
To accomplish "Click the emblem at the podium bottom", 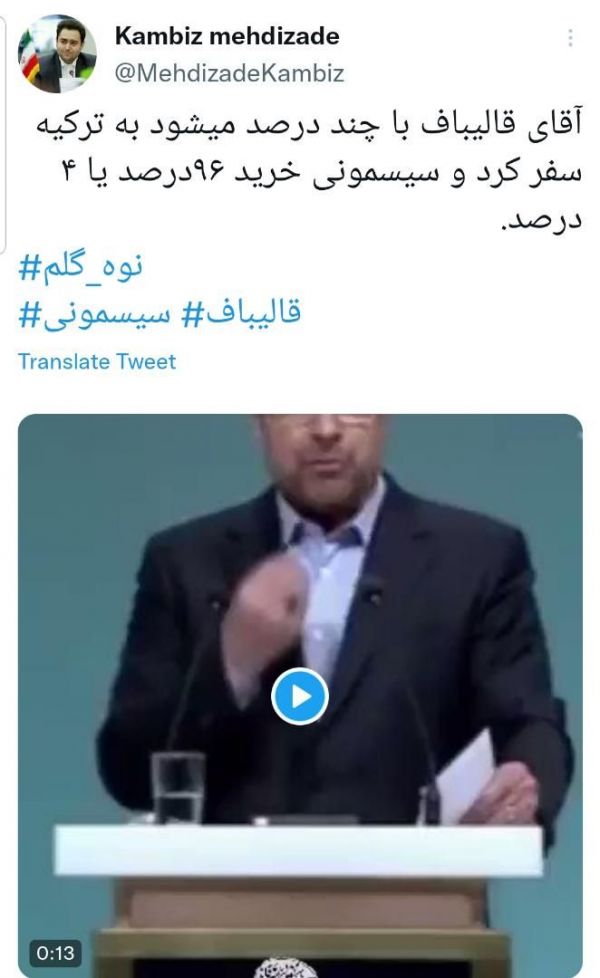I will point(286,968).
